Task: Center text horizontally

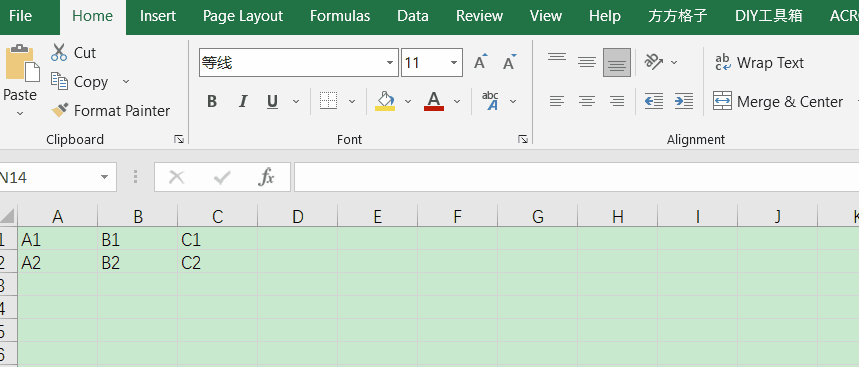Action: coord(587,101)
